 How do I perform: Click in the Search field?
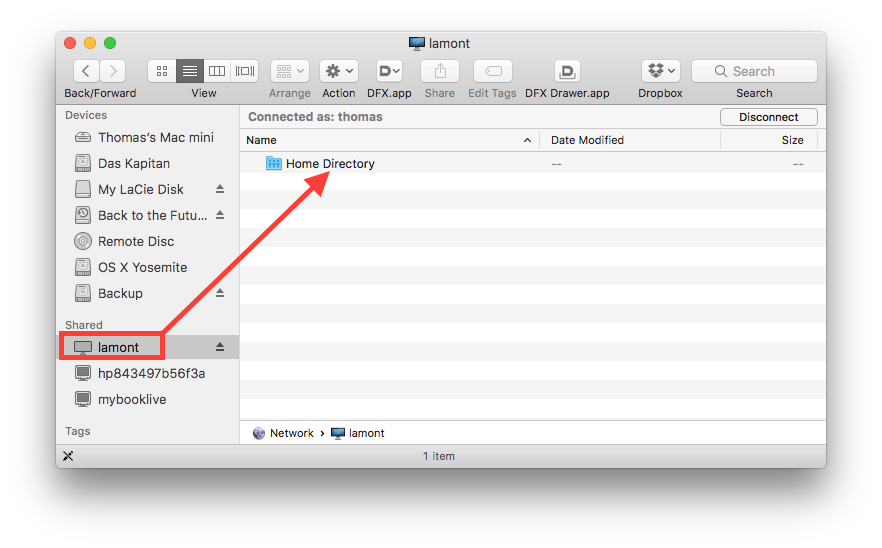click(754, 71)
